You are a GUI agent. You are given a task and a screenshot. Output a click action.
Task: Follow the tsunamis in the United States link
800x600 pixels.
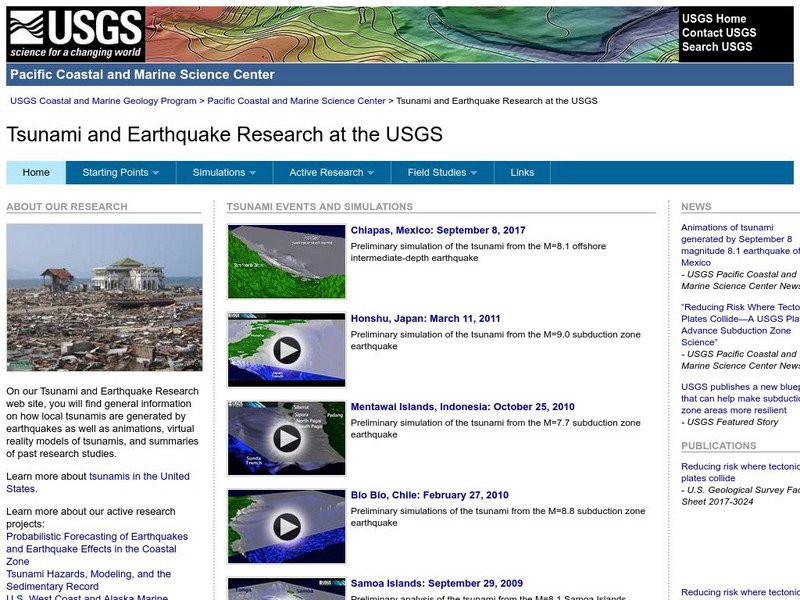(x=98, y=482)
